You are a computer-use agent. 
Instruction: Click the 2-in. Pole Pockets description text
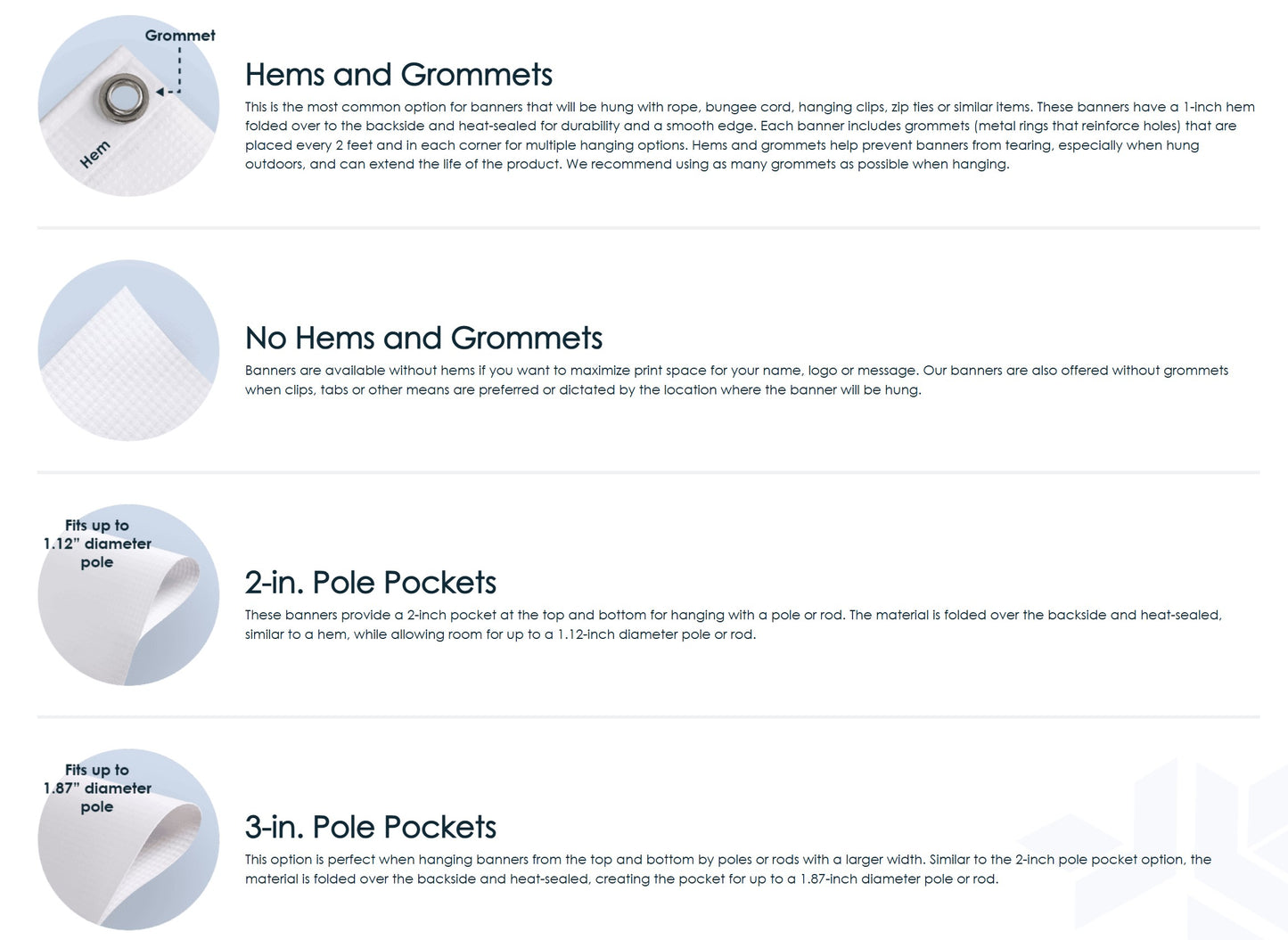coord(733,625)
